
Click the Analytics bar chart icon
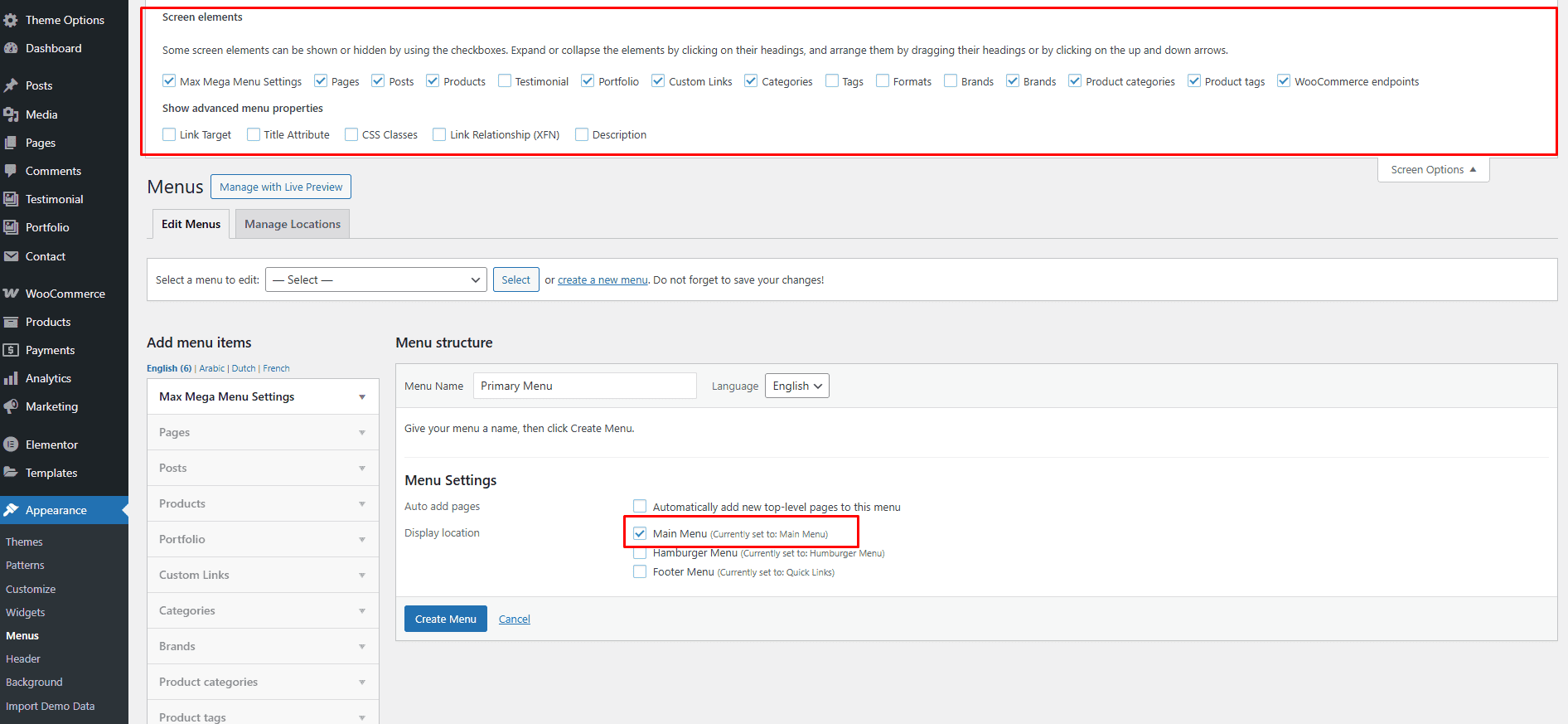pyautogui.click(x=11, y=378)
